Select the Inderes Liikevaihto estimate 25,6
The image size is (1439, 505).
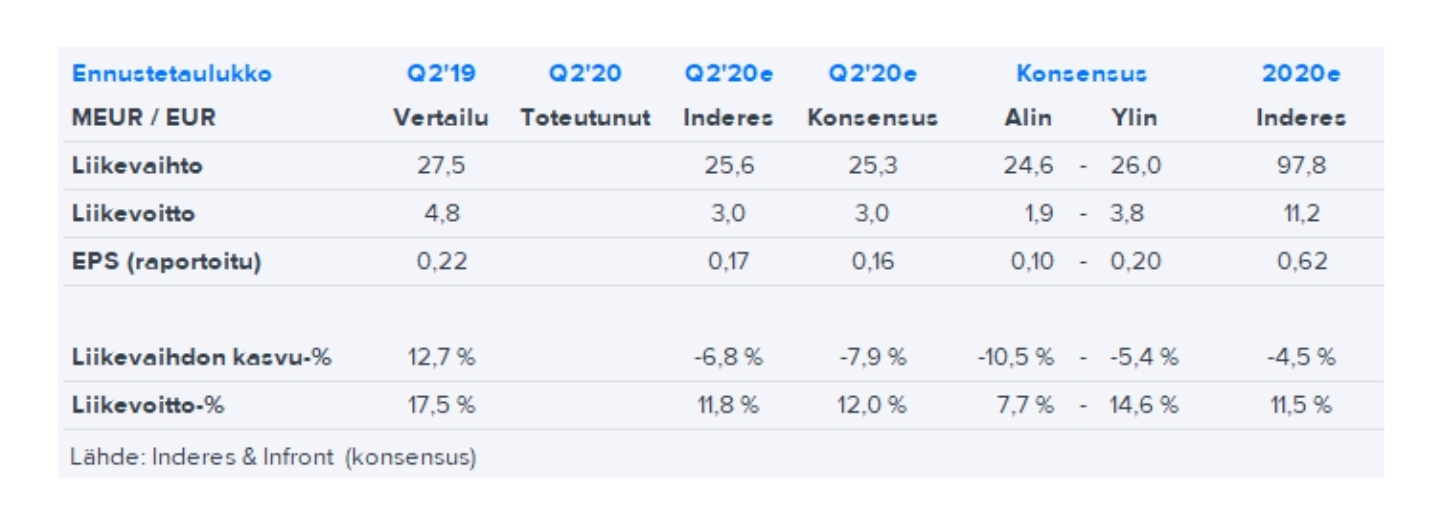pyautogui.click(x=728, y=166)
